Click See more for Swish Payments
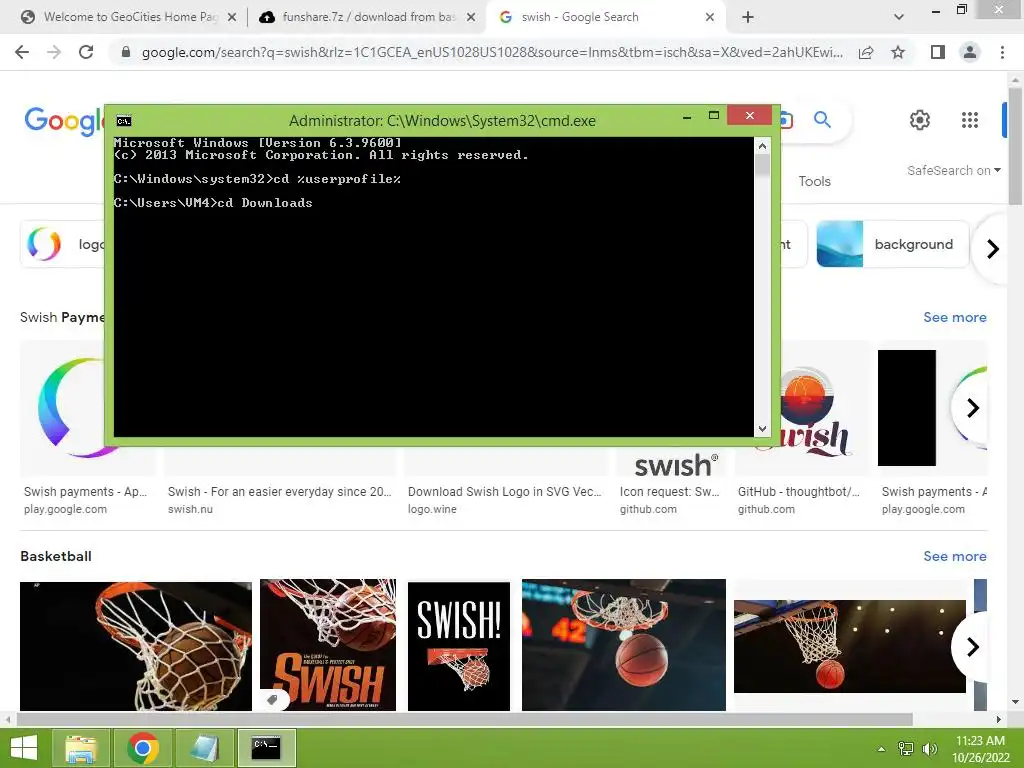Viewport: 1024px width, 768px height. pos(955,317)
